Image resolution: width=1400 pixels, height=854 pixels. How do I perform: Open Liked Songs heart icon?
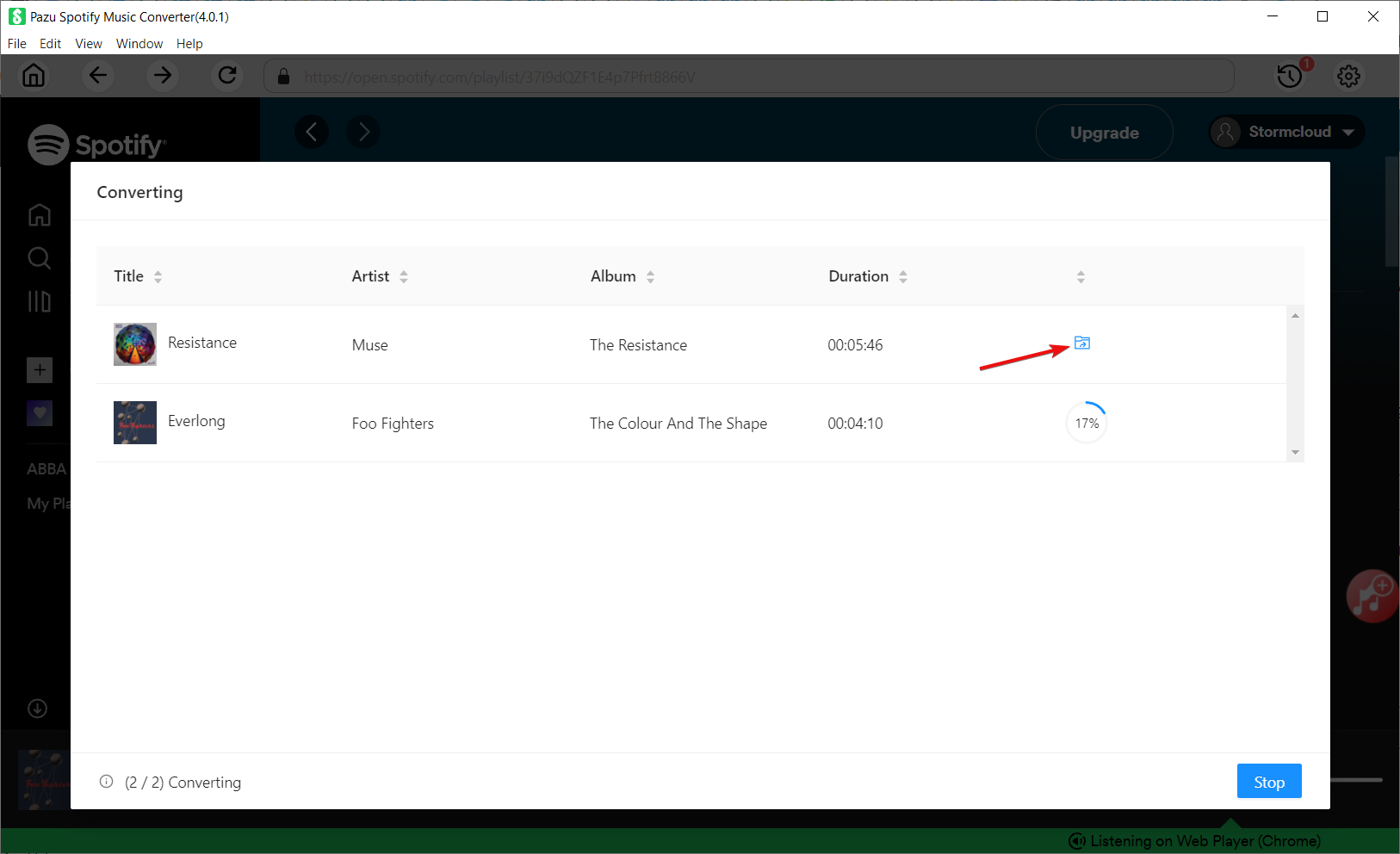pyautogui.click(x=40, y=413)
